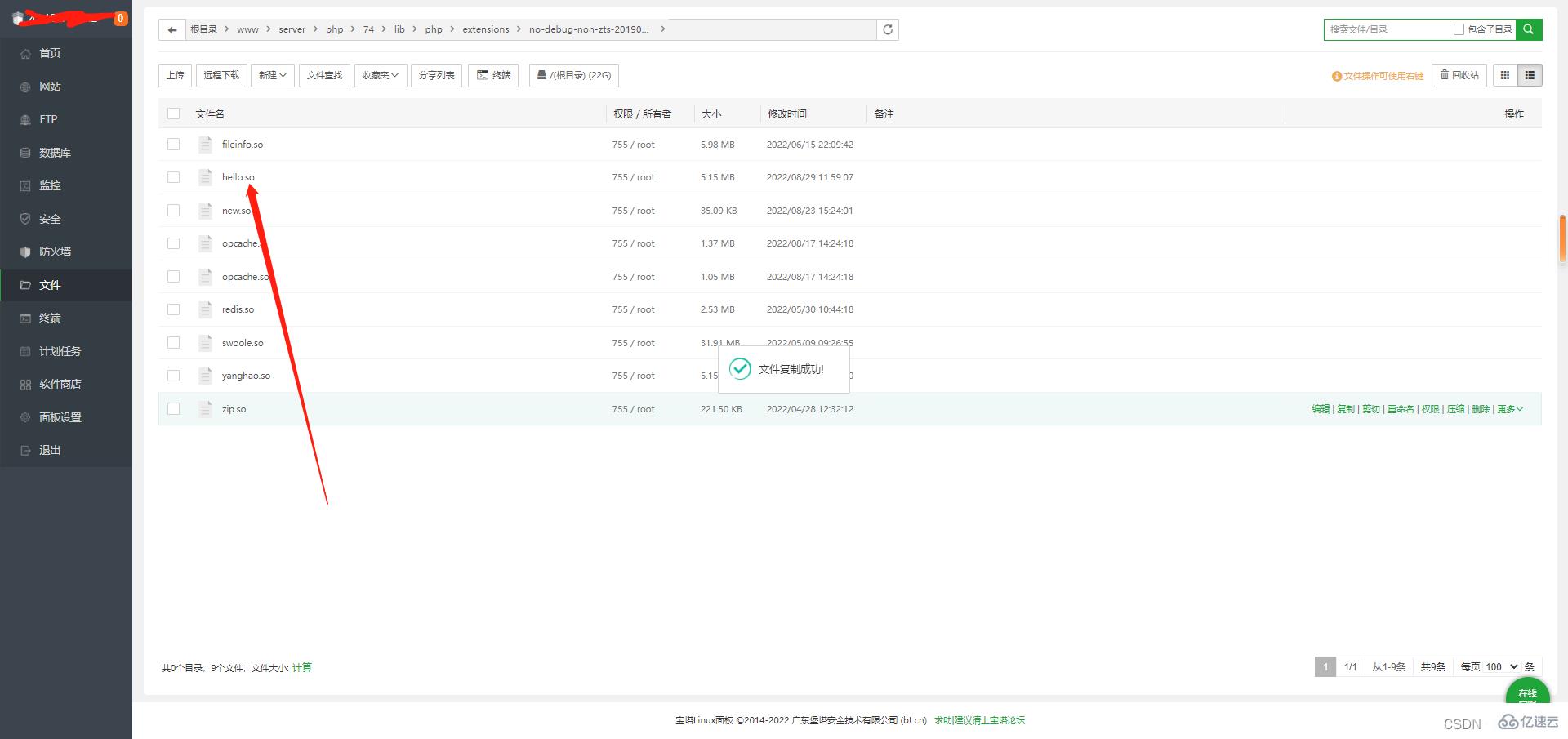Focus the 搜索文件/目录 search field
This screenshot has height=739, width=1568.
1388,29
